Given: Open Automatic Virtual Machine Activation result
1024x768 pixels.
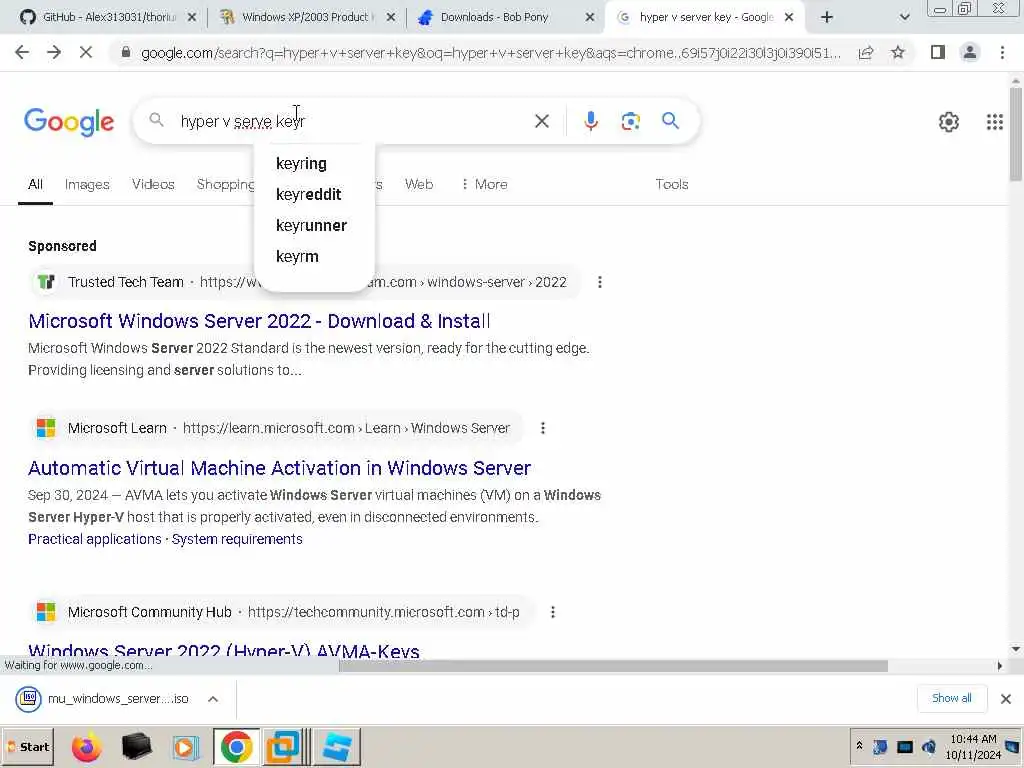Looking at the screenshot, I should [x=279, y=468].
